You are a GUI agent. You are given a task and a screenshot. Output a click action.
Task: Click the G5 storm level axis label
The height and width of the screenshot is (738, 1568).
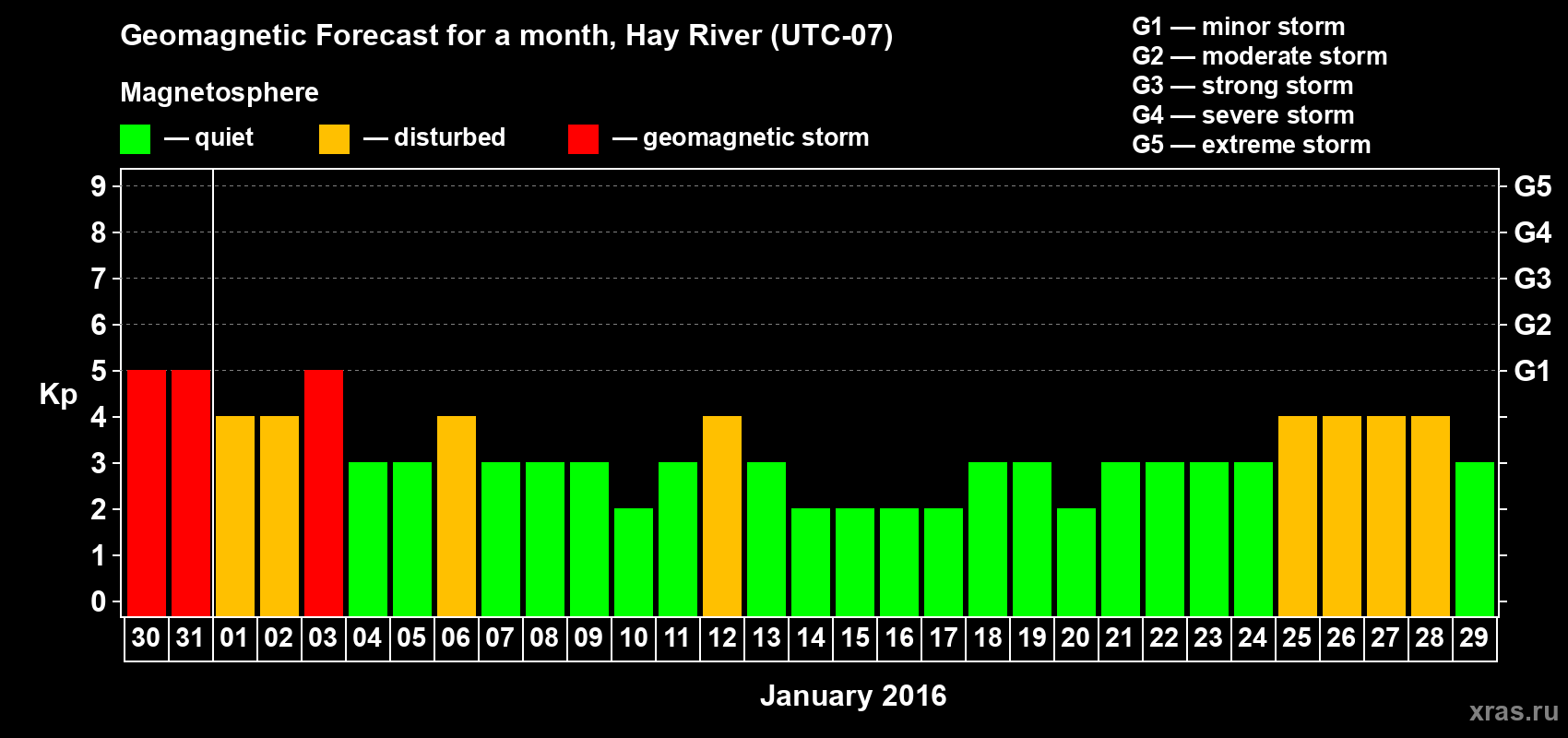[x=1532, y=186]
